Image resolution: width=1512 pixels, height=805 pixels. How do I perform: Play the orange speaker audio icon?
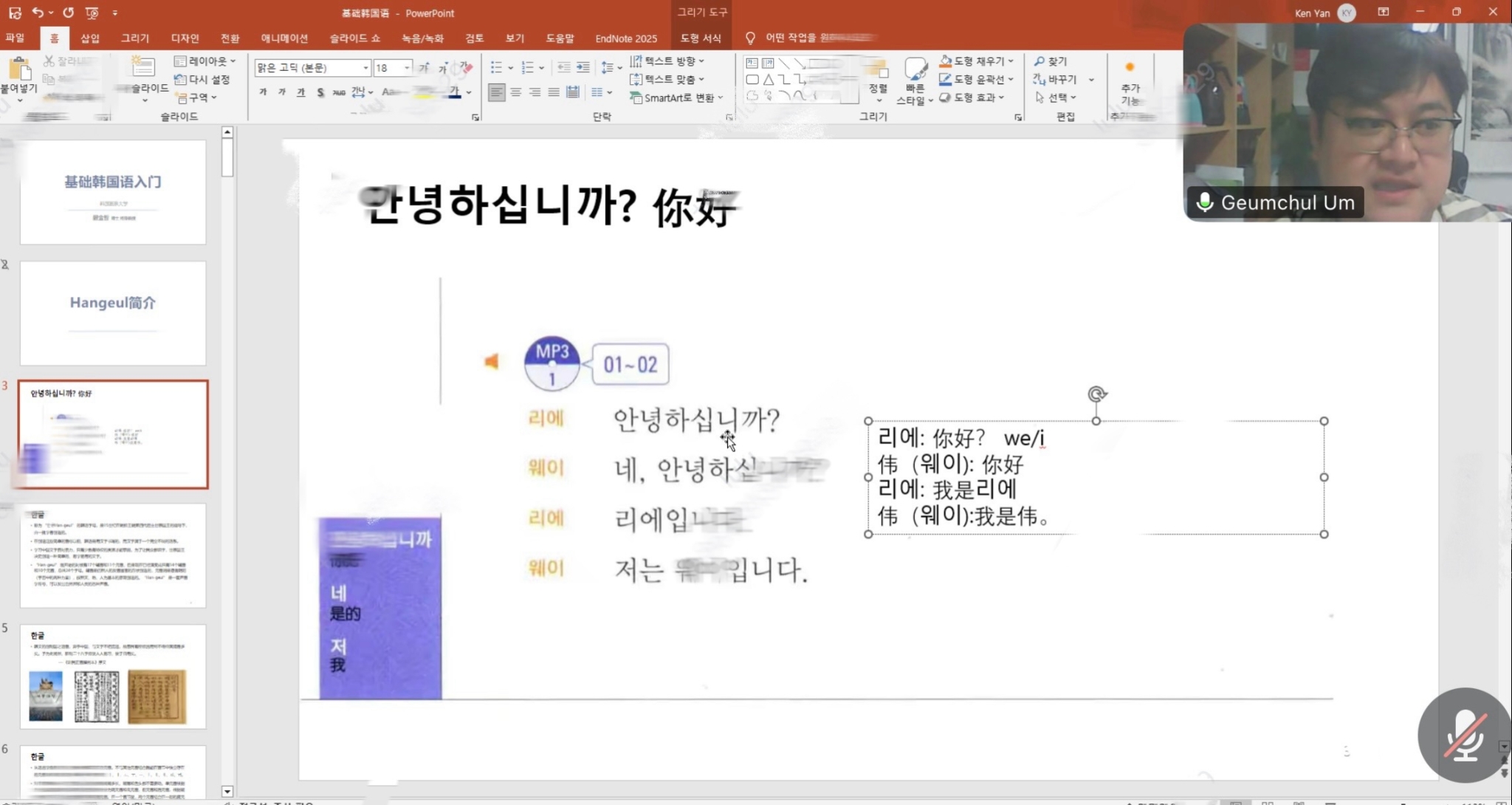click(491, 361)
